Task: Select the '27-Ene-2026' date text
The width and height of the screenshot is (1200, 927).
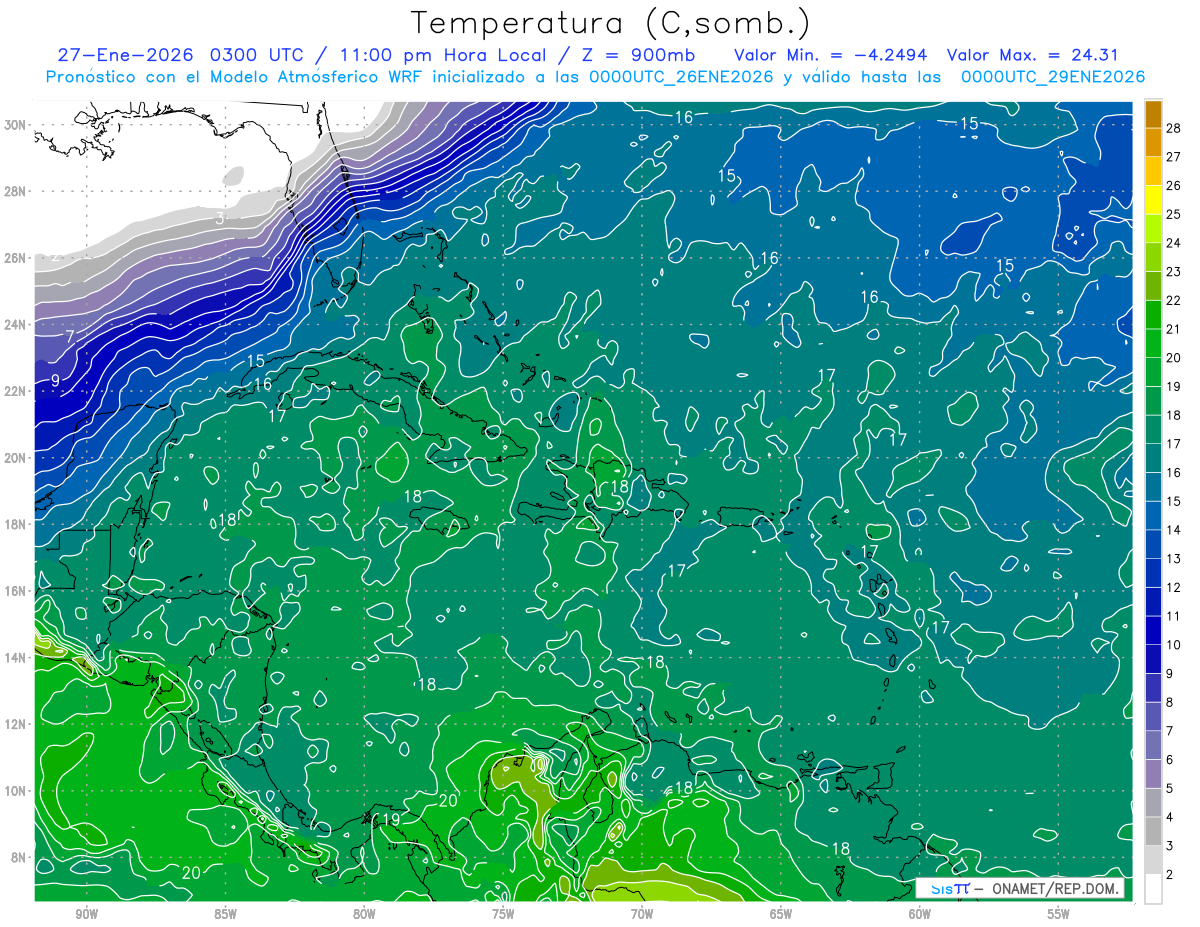Action: tap(125, 55)
